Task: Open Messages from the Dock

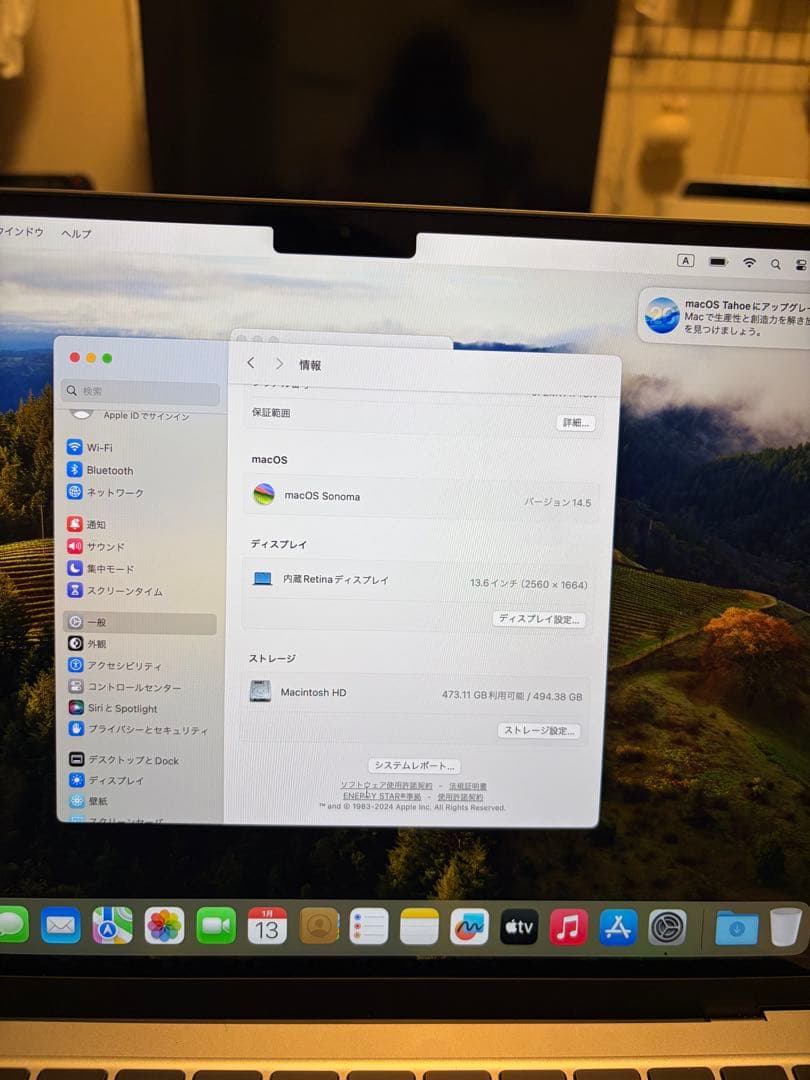Action: click(12, 924)
